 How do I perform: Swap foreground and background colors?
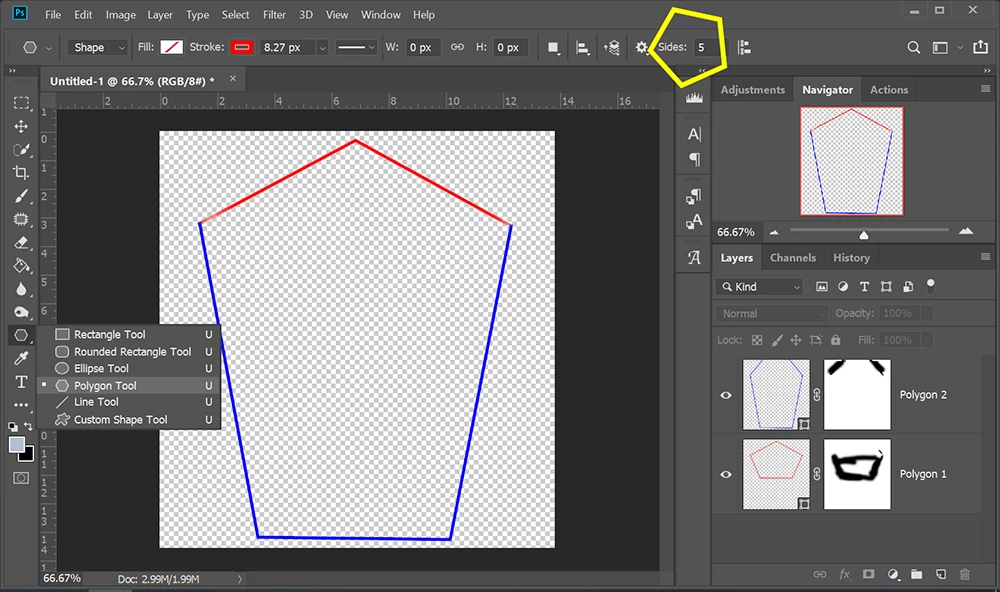pos(28,426)
